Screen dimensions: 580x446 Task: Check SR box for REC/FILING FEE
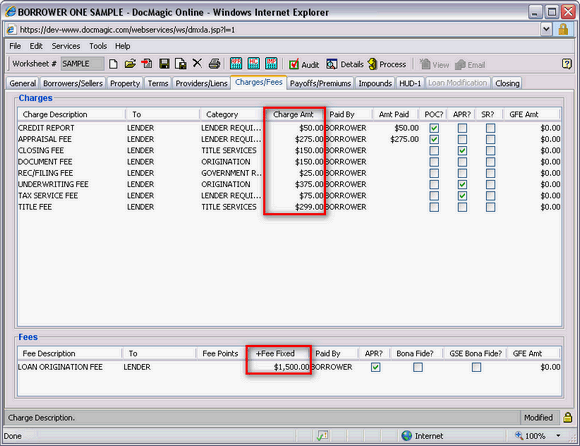pyautogui.click(x=490, y=173)
